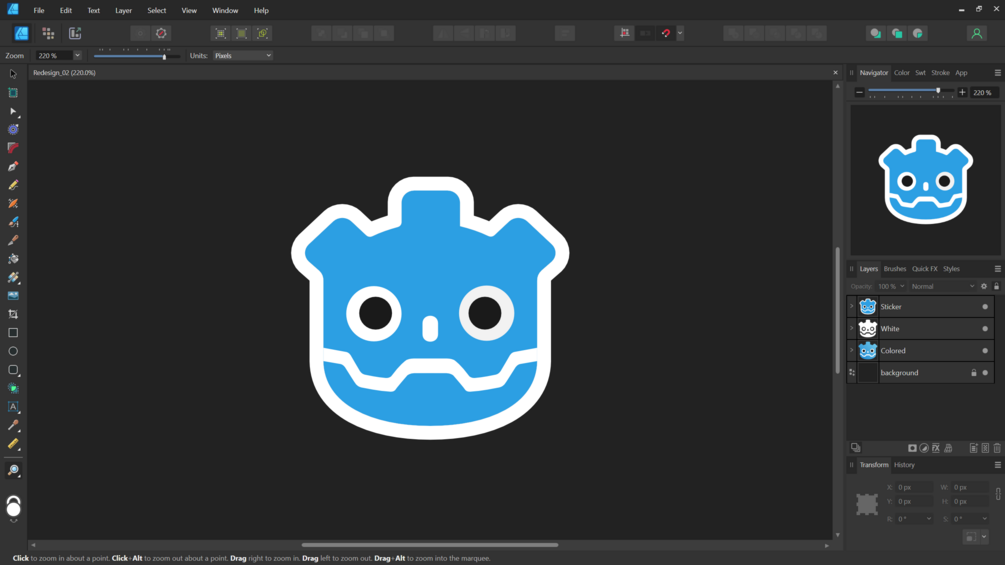Hide the White layer
The height and width of the screenshot is (565, 1005).
985,329
